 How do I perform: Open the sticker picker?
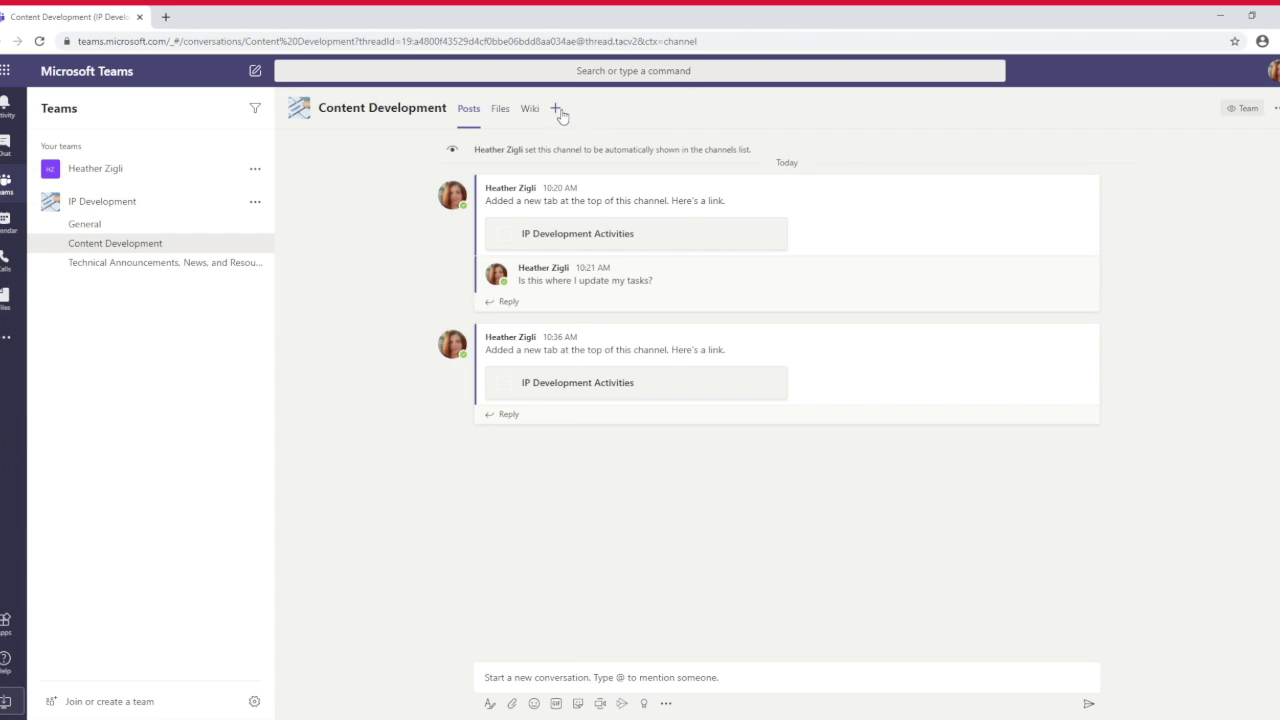578,704
